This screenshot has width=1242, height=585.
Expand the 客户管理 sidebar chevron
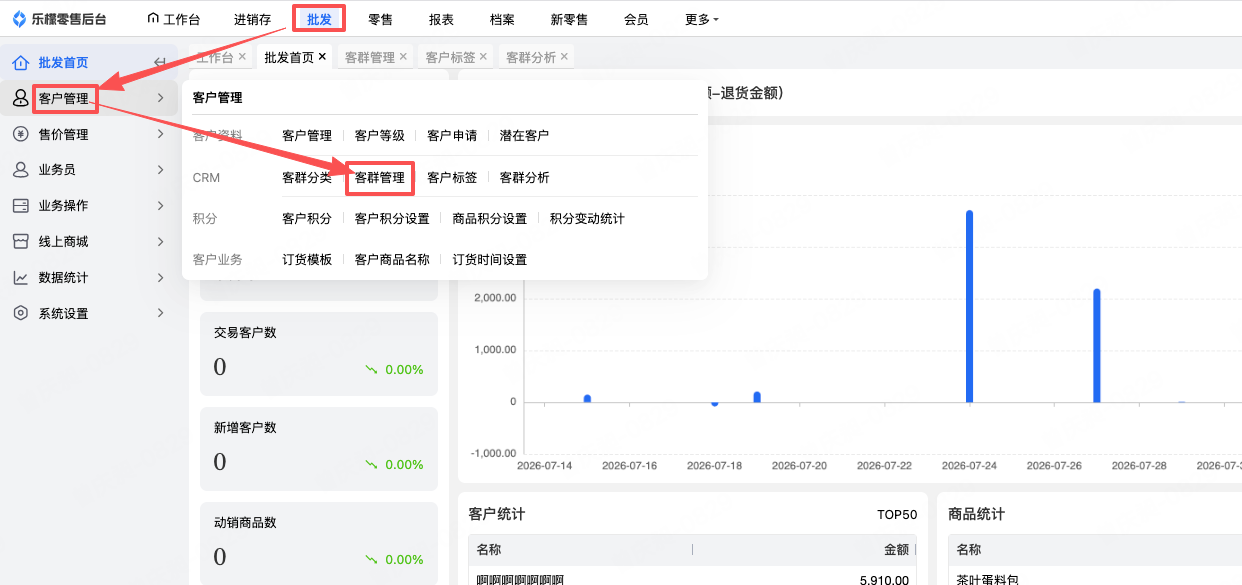[160, 98]
